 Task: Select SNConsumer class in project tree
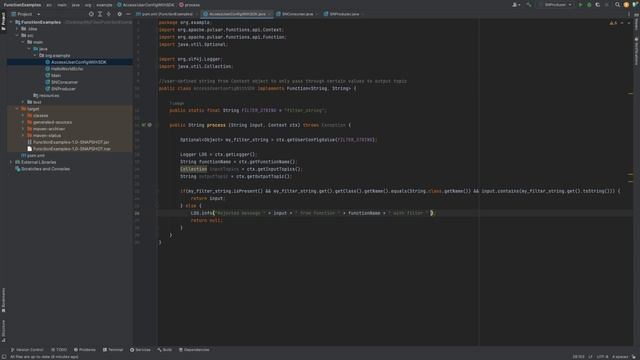(64, 82)
